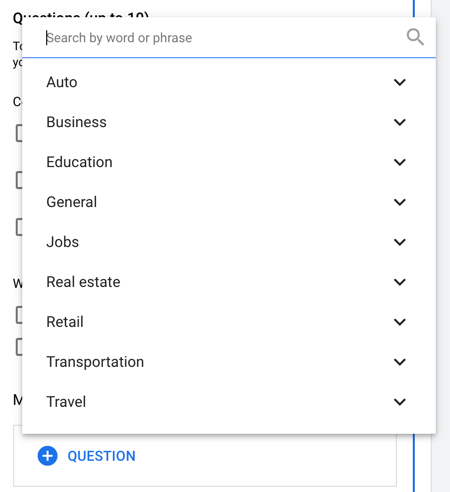450x492 pixels.
Task: Expand the Retail category chevron
Action: tap(400, 322)
